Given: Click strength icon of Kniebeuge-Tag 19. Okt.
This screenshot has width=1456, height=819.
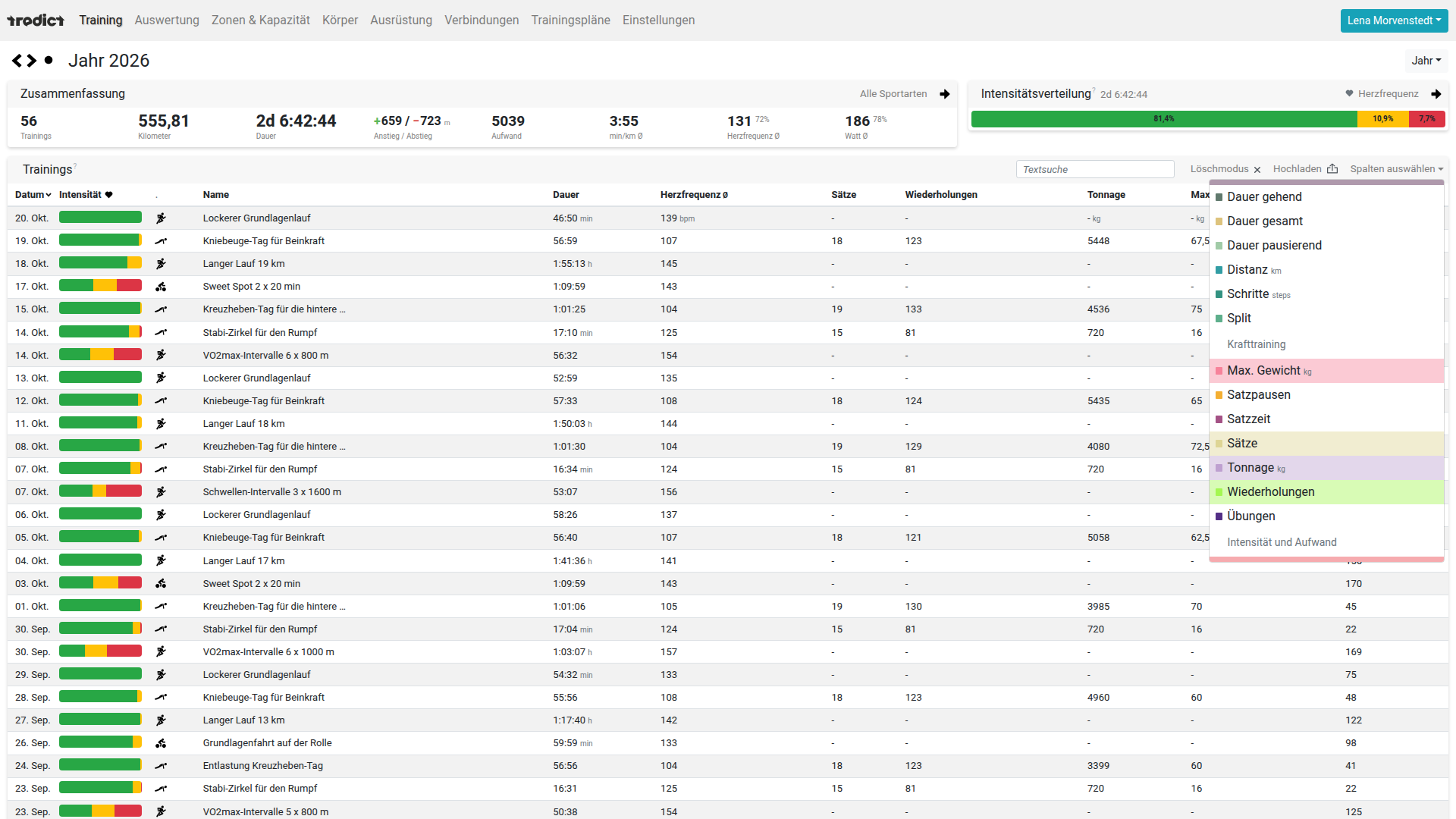Looking at the screenshot, I should pyautogui.click(x=161, y=241).
